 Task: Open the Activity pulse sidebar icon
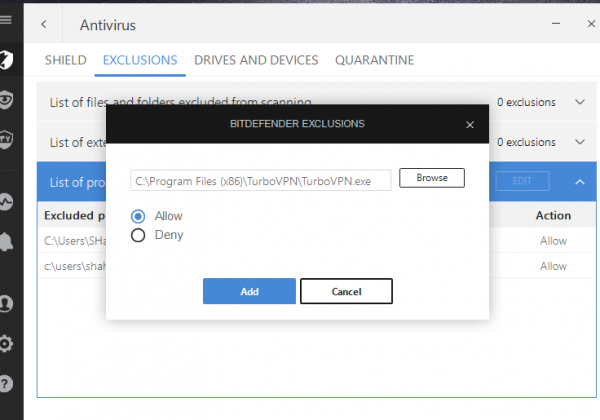6,202
